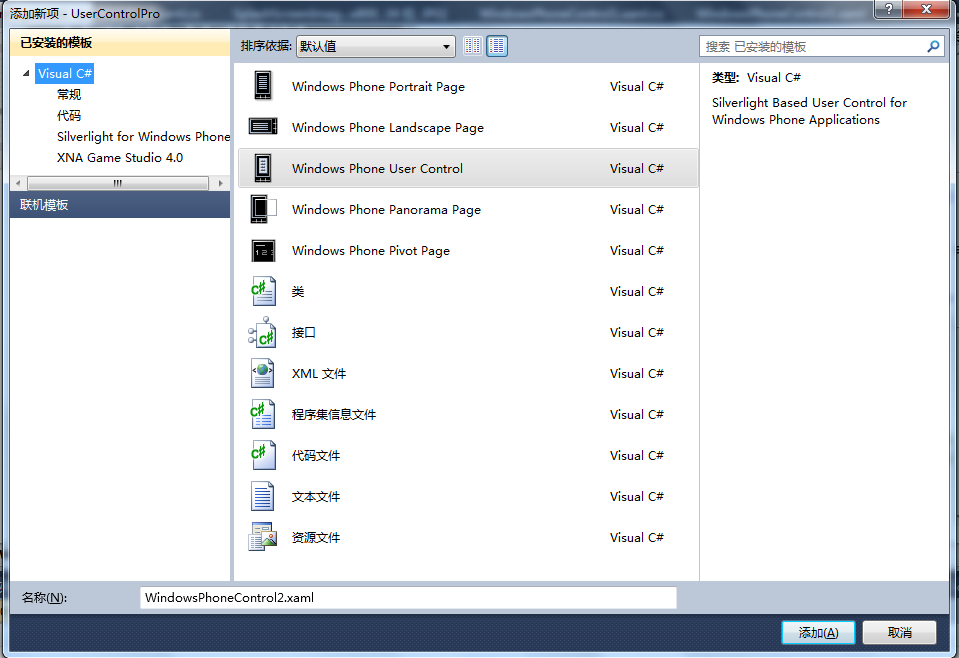
Task: Open the 排序依据 默认值 dropdown
Action: click(376, 46)
